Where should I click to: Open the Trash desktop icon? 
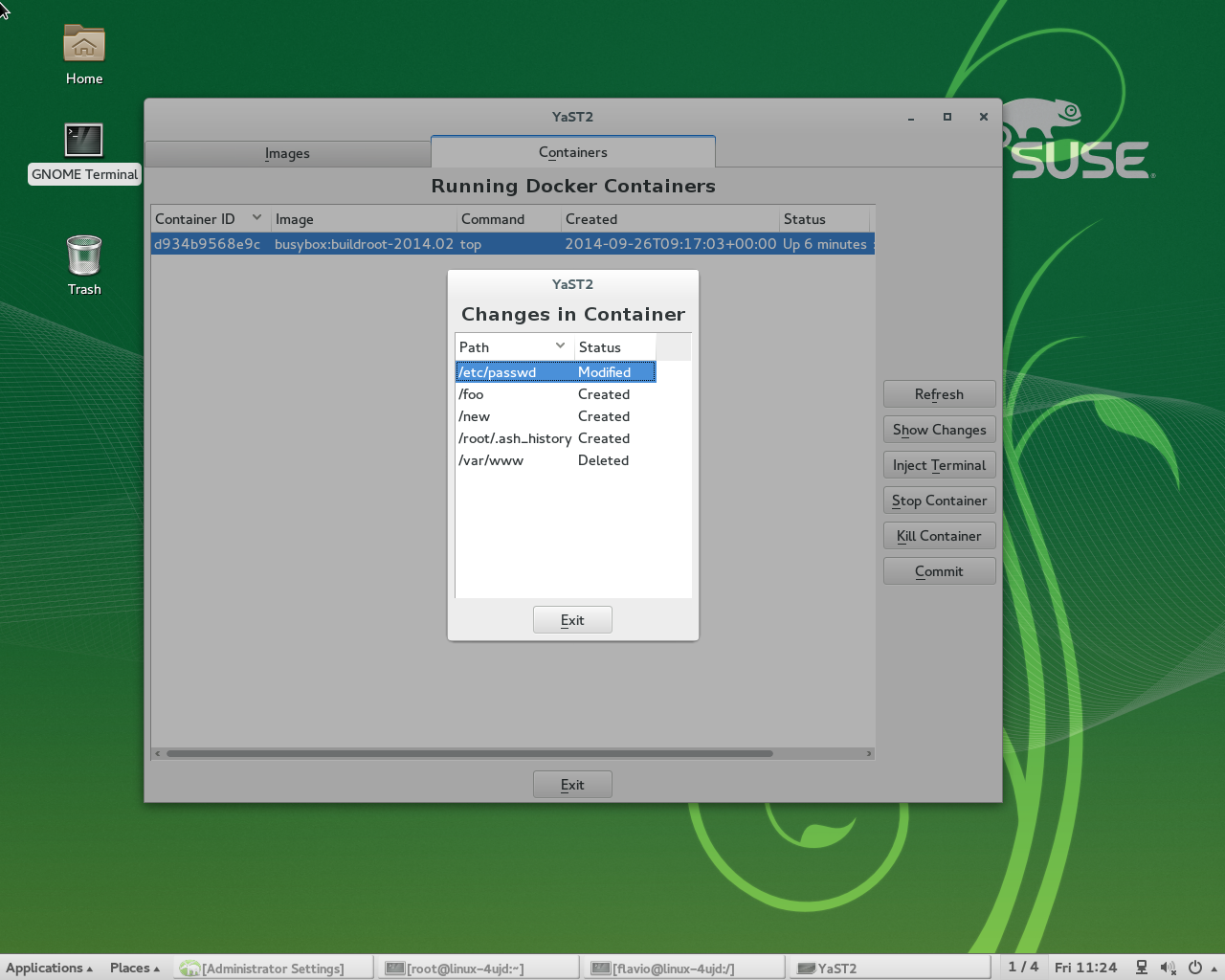coord(84,265)
